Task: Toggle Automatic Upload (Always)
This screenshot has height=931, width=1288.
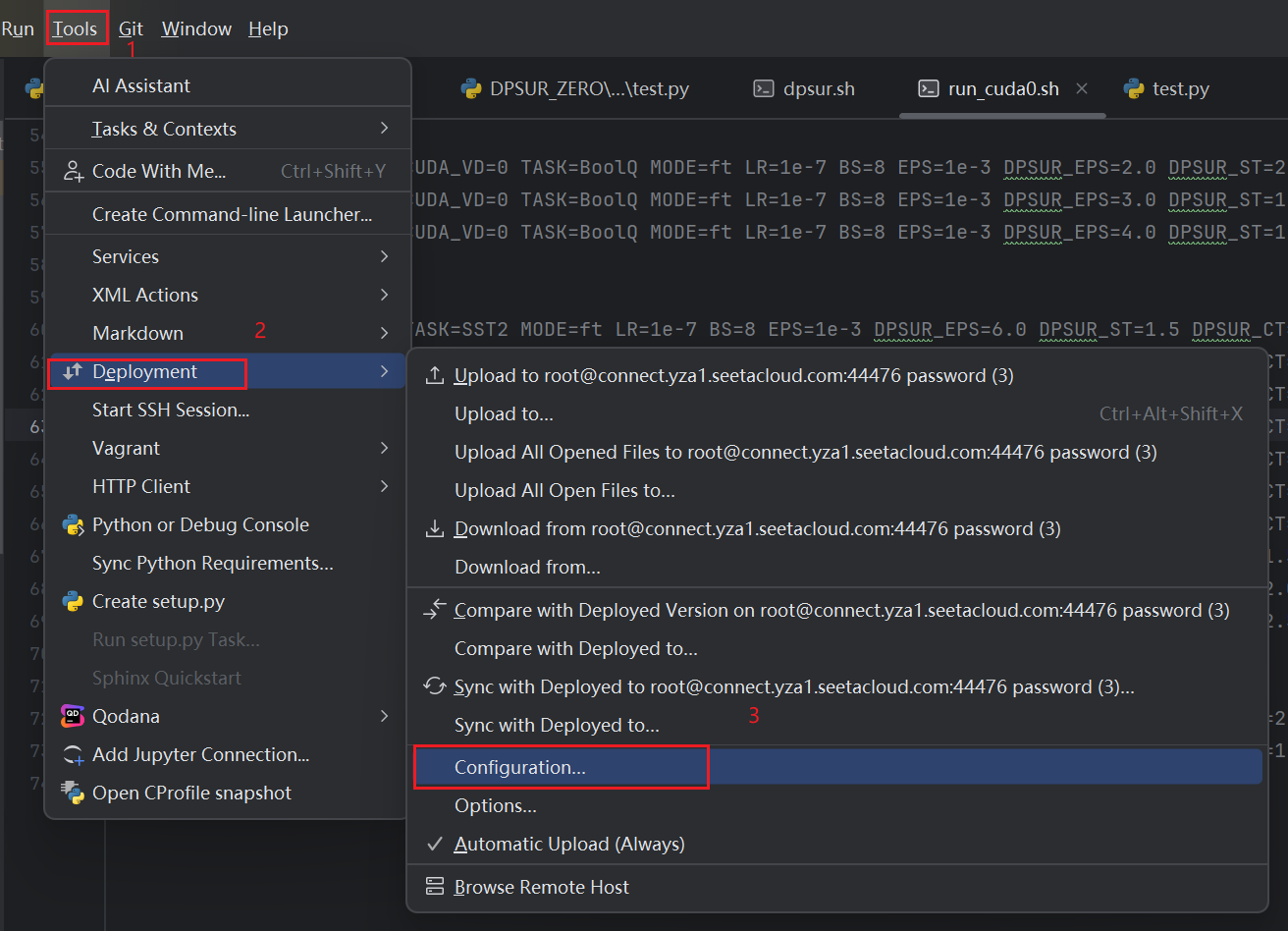Action: coord(569,844)
